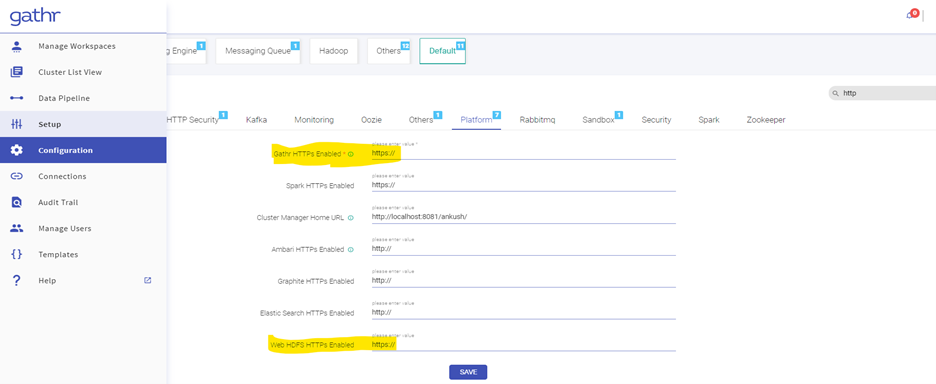Open Help menu item
936x384 pixels.
coord(83,281)
